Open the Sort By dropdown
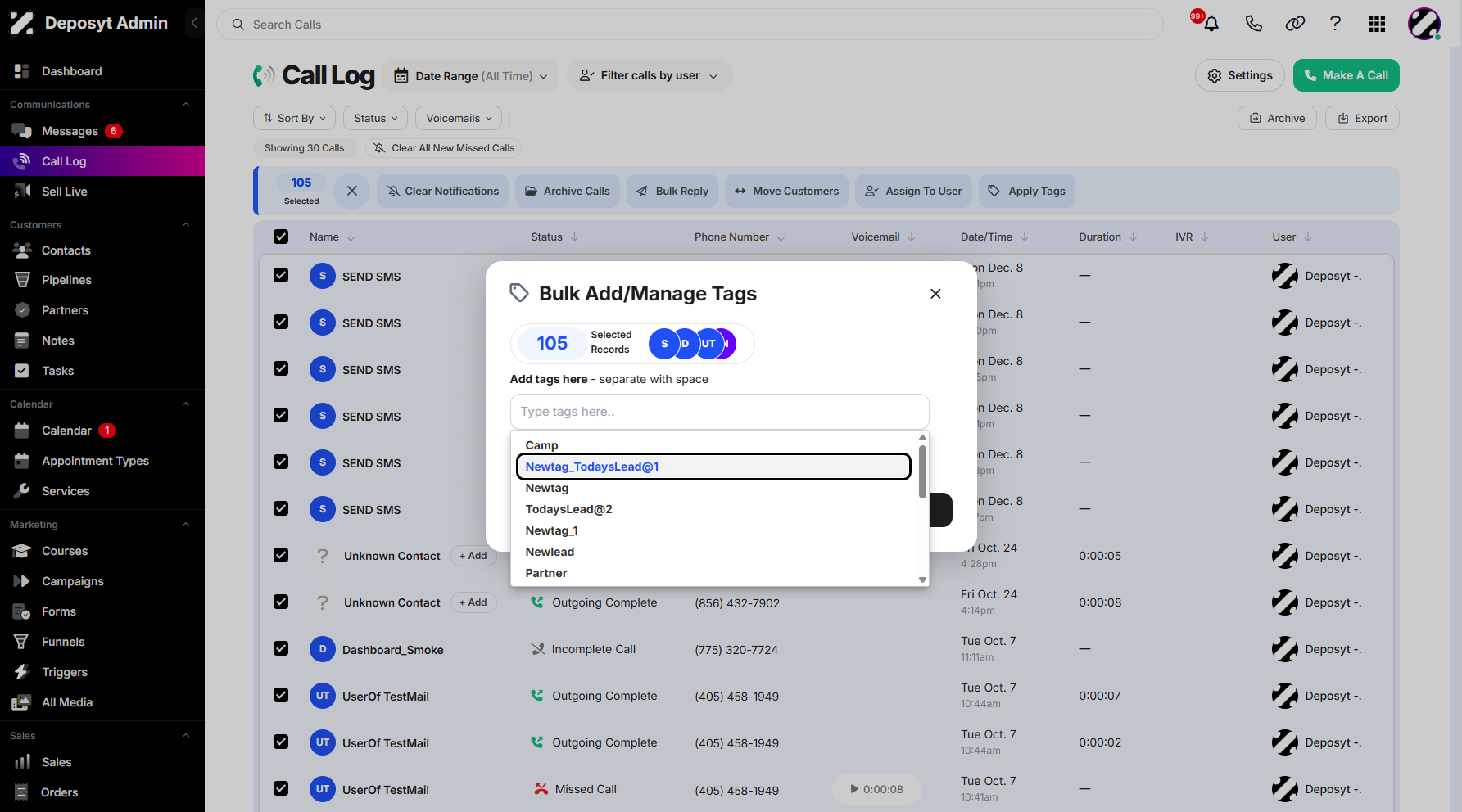This screenshot has height=812, width=1462. click(295, 118)
